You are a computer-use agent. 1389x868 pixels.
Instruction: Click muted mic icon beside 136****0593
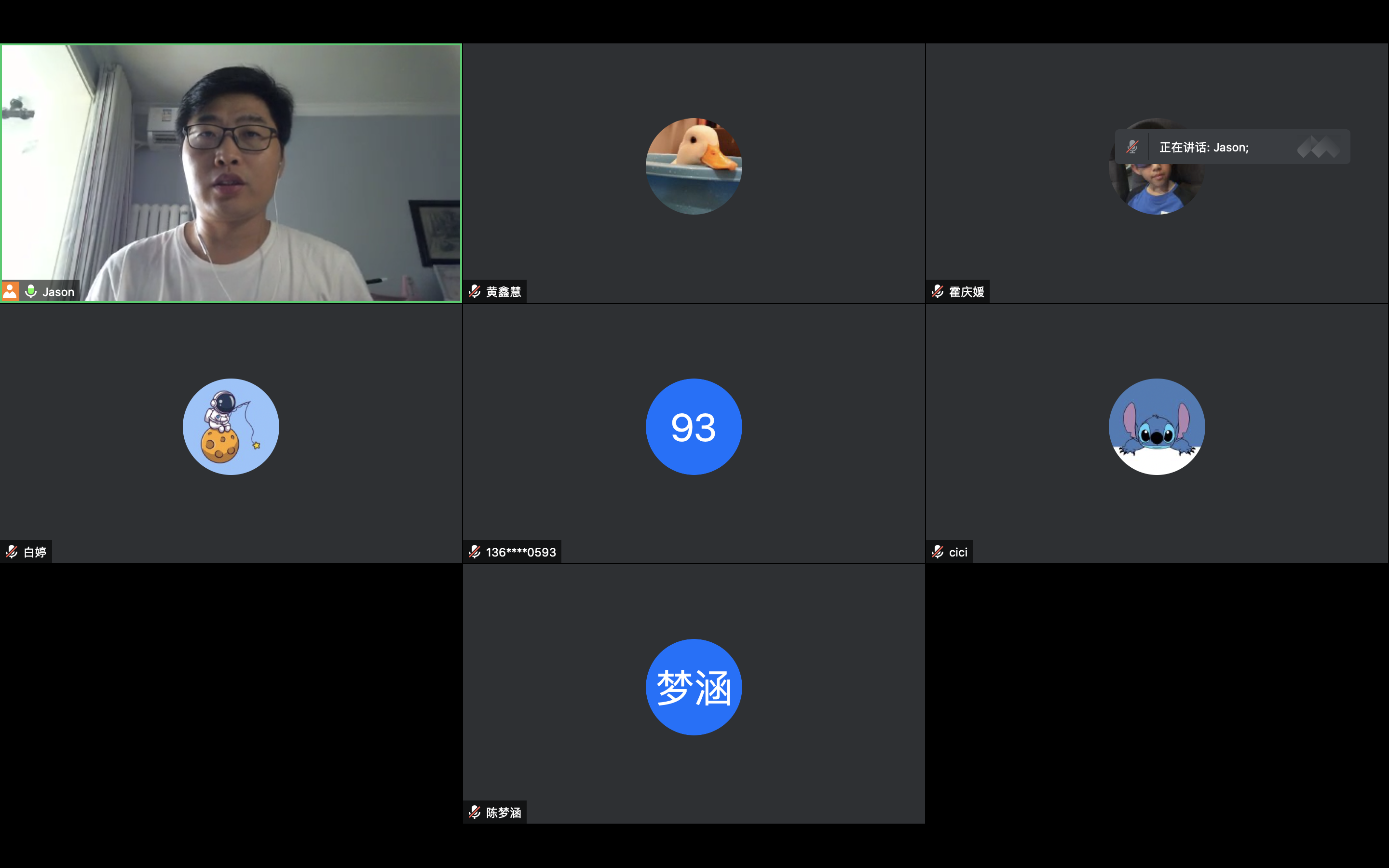[x=475, y=552]
